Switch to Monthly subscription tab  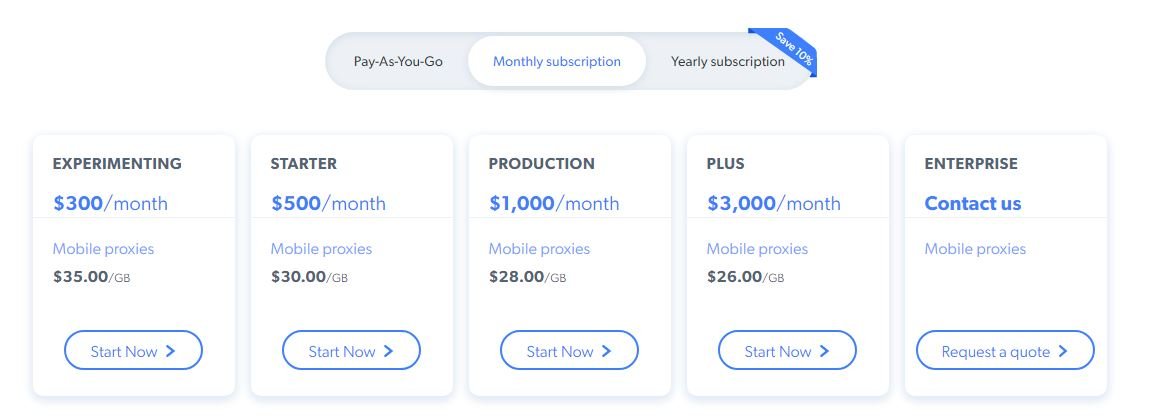coord(556,61)
